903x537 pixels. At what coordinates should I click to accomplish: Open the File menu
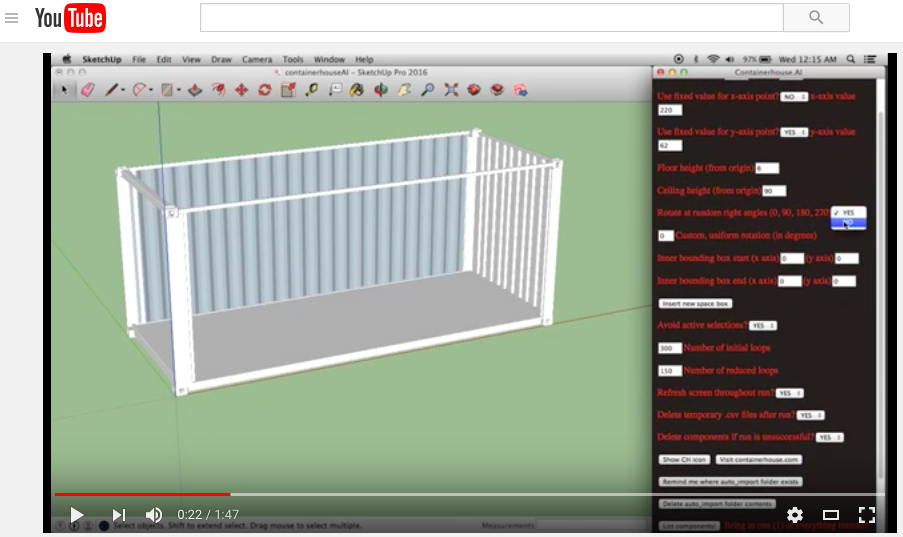coord(139,59)
